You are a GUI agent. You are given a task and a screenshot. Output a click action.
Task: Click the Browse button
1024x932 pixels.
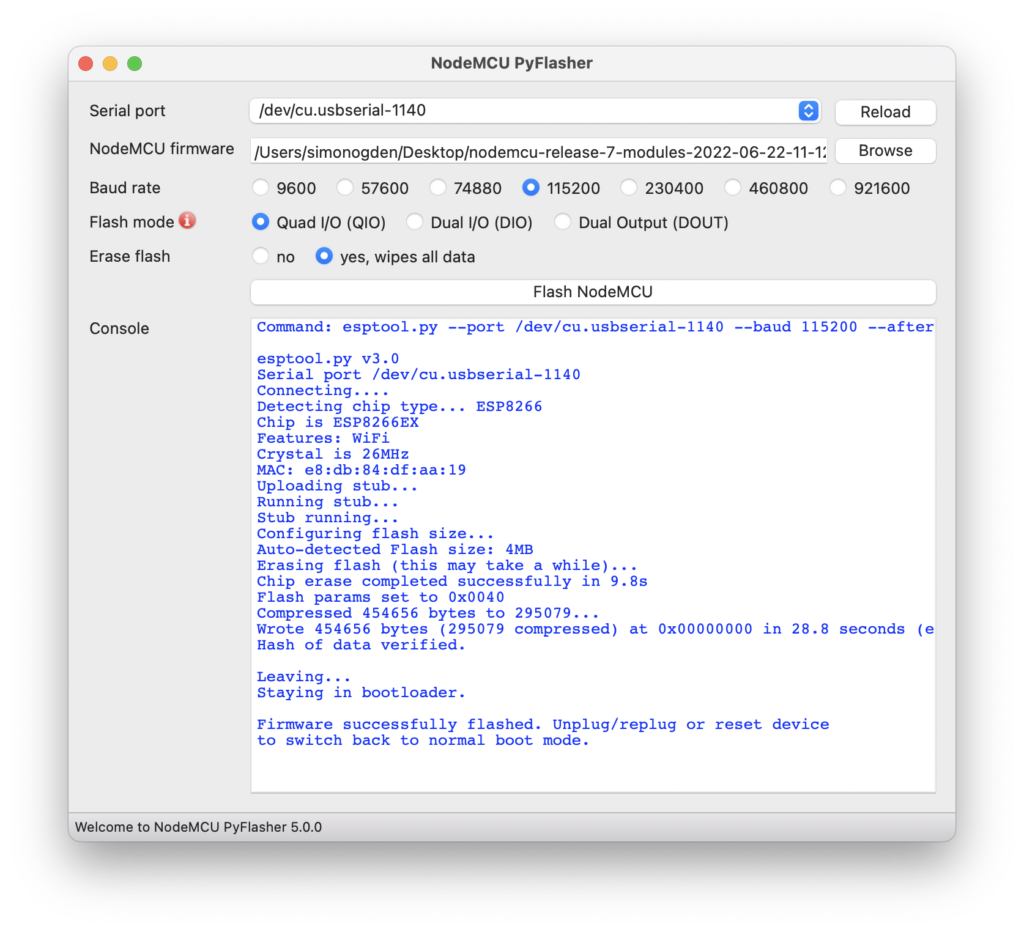tap(885, 151)
